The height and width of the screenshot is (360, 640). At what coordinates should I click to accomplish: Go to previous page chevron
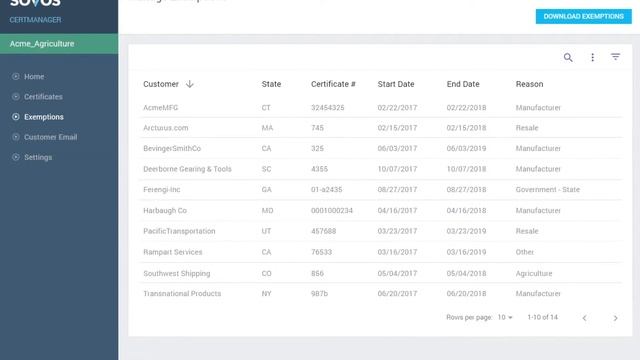point(584,318)
